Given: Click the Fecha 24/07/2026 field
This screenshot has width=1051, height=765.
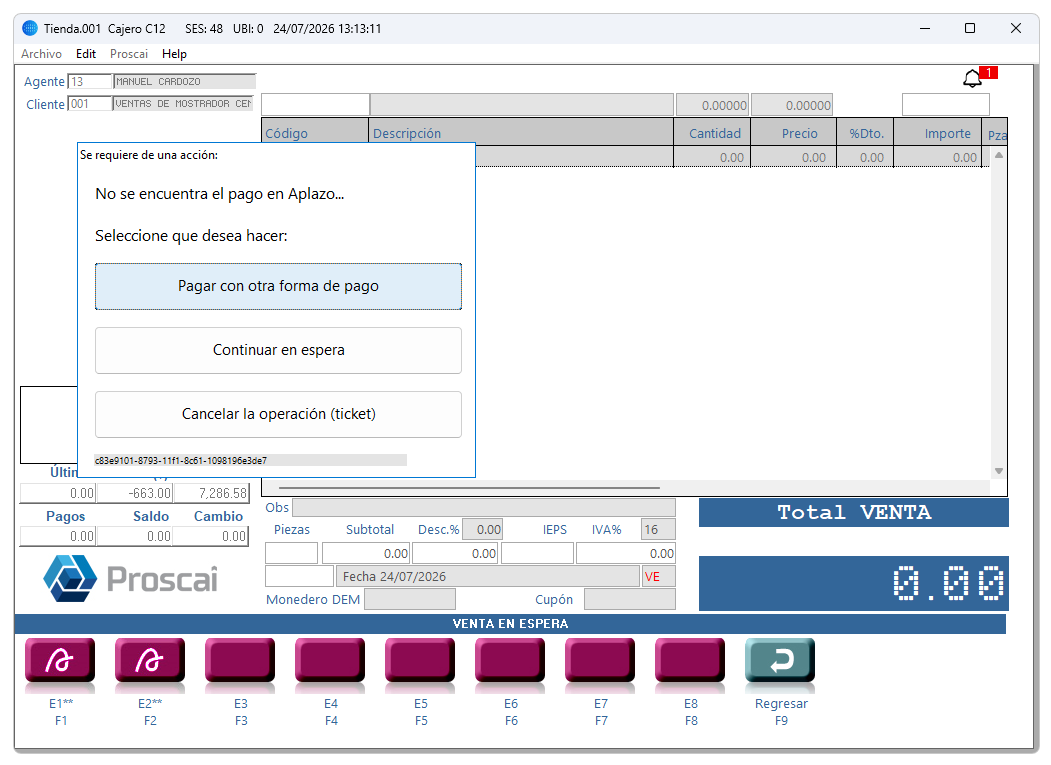Looking at the screenshot, I should point(487,577).
